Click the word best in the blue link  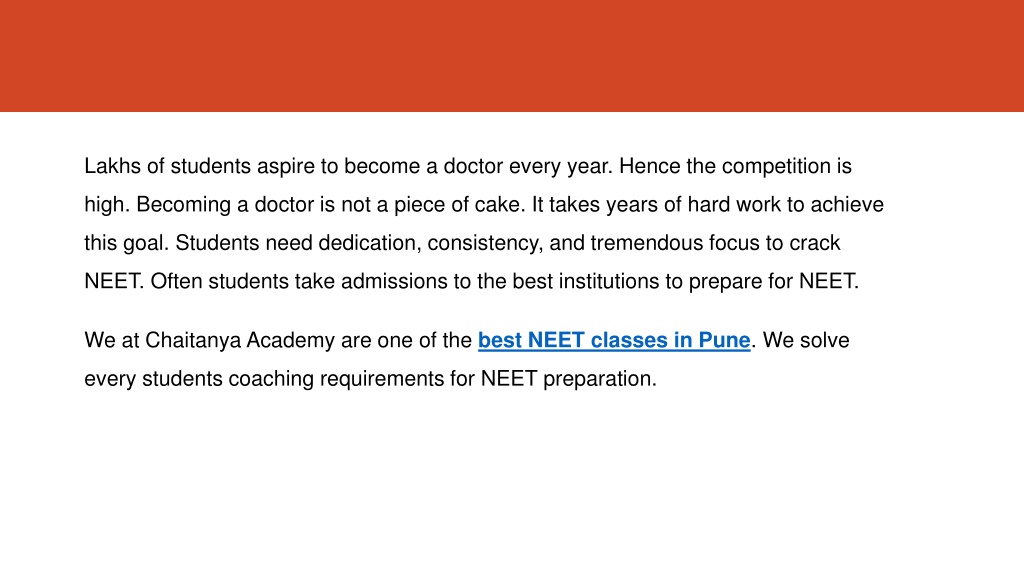500,340
